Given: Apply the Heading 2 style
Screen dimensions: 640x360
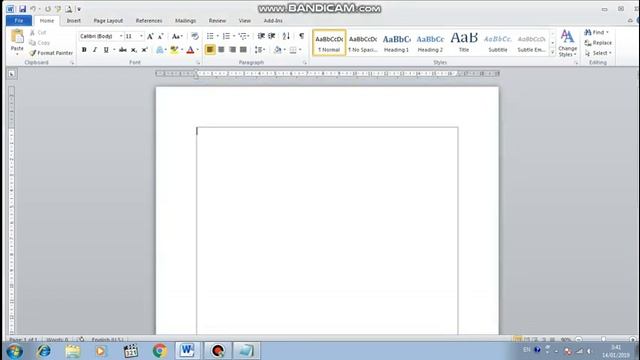Looking at the screenshot, I should 430,43.
